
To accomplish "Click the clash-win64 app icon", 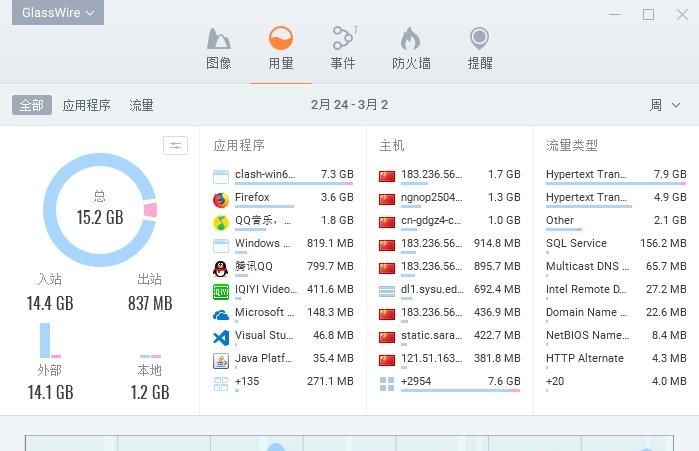I will (x=221, y=177).
